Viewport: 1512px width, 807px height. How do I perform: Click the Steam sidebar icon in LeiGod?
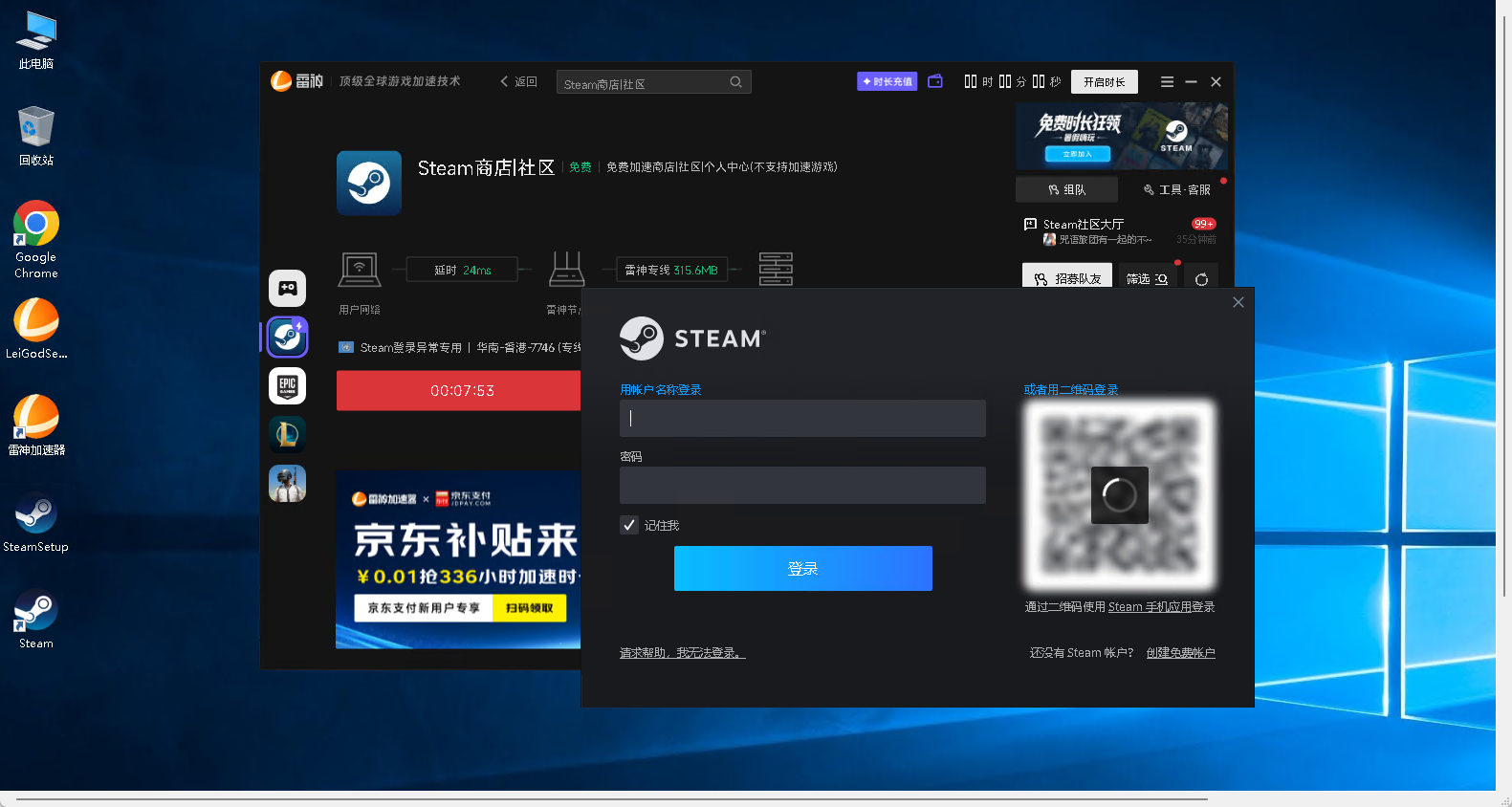click(287, 337)
